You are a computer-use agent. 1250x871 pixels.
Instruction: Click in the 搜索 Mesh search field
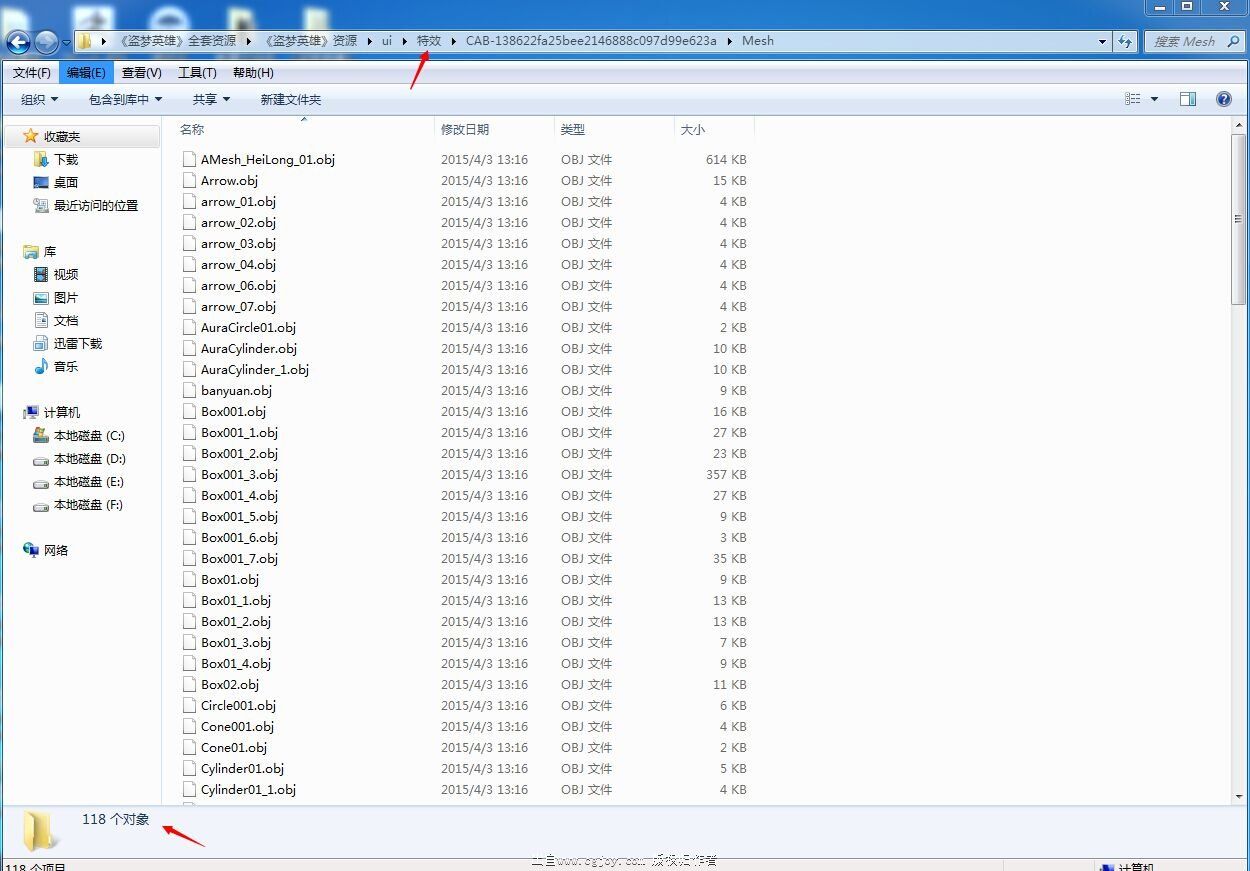[1185, 41]
